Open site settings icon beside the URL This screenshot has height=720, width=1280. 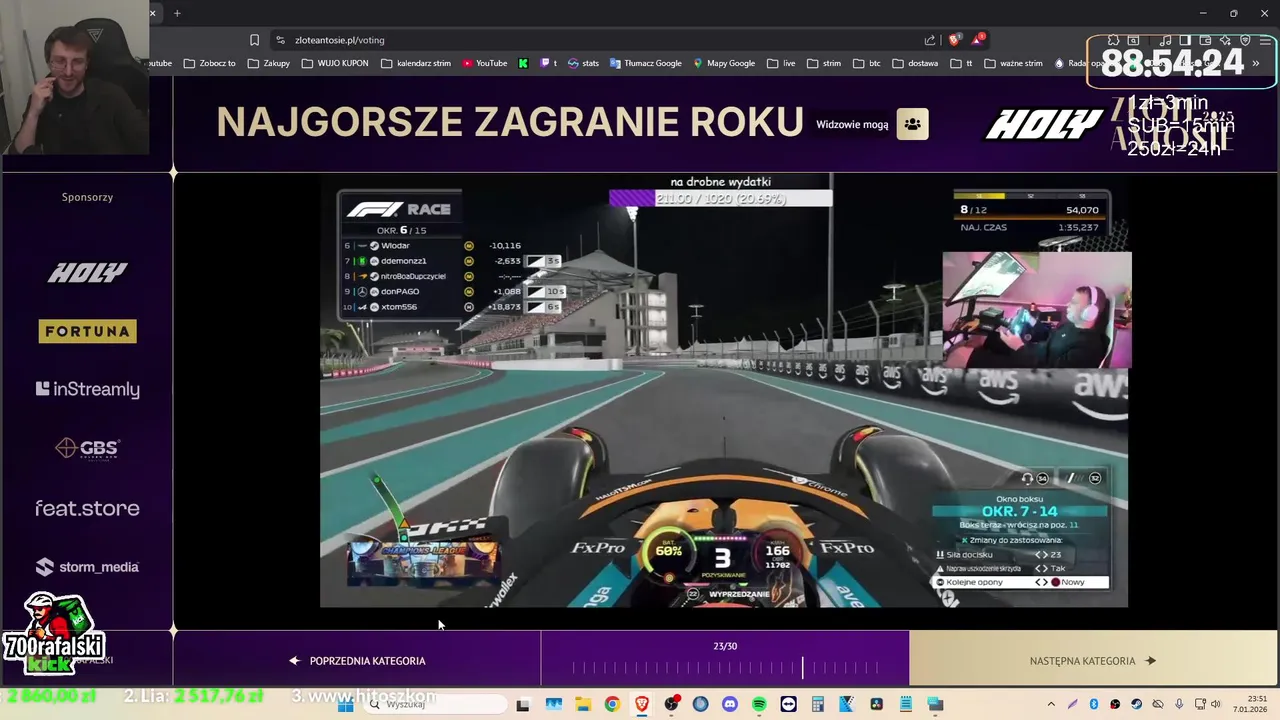tap(280, 40)
